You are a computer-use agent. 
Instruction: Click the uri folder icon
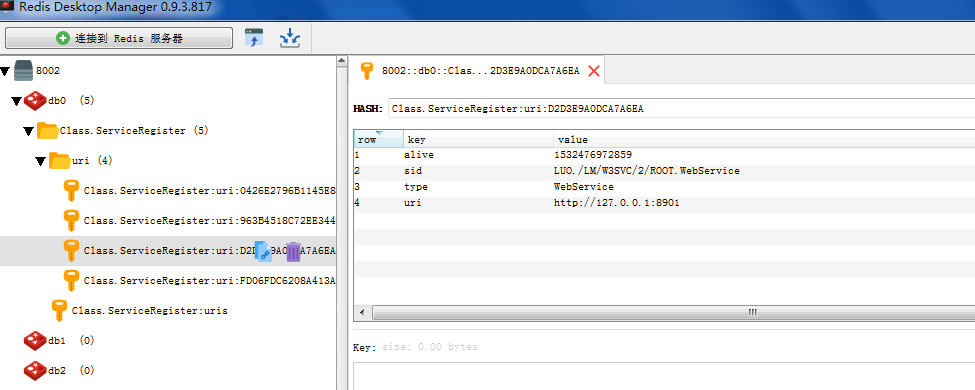pos(60,160)
